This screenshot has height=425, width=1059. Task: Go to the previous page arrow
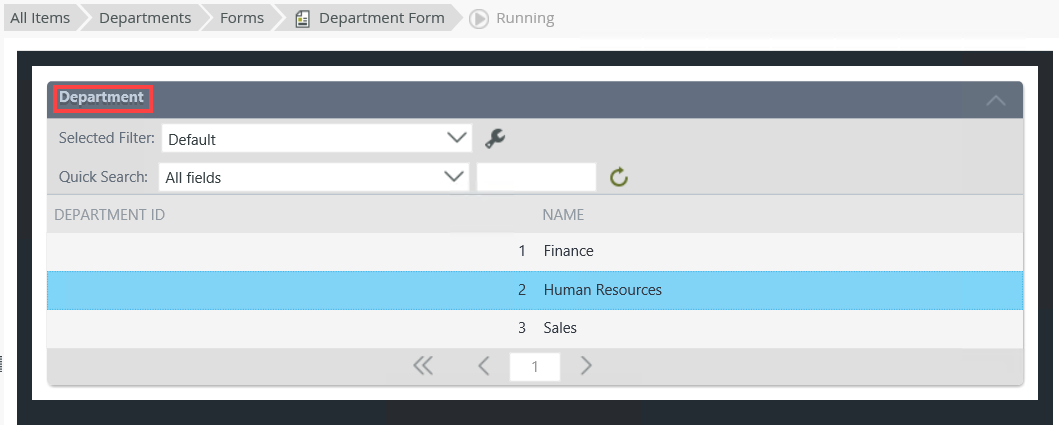point(484,366)
